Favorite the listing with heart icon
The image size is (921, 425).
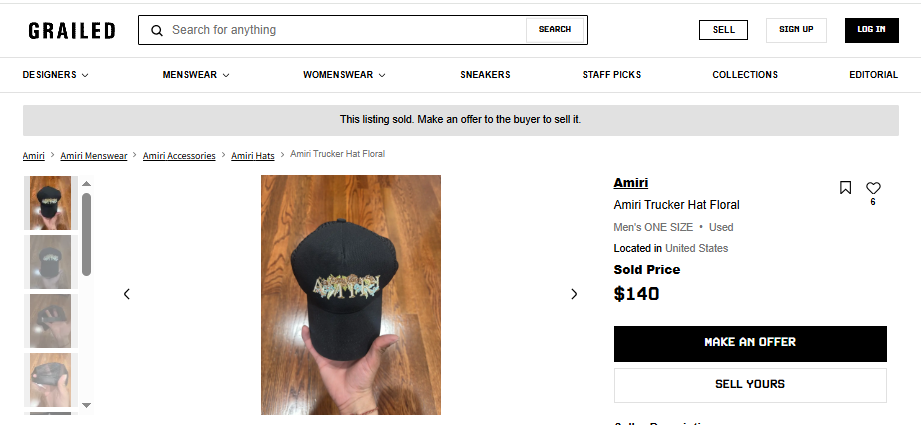click(873, 188)
